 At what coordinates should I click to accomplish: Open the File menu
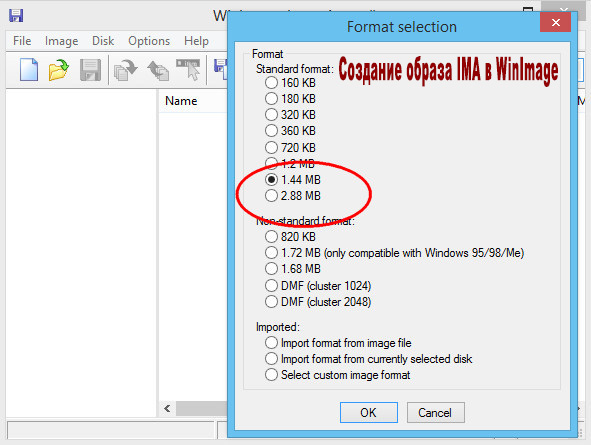click(x=22, y=41)
